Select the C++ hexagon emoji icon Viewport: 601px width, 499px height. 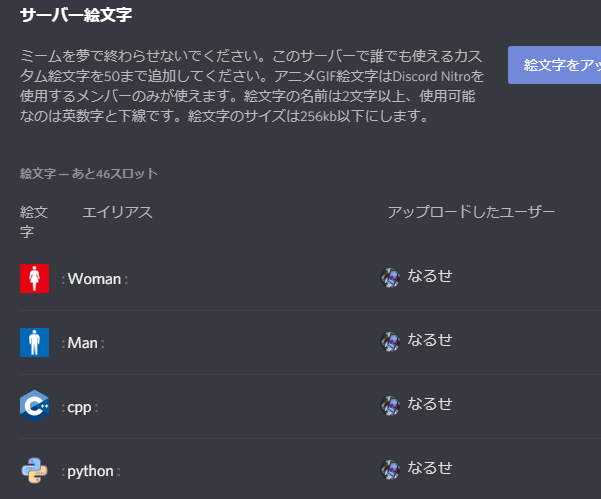(x=34, y=406)
